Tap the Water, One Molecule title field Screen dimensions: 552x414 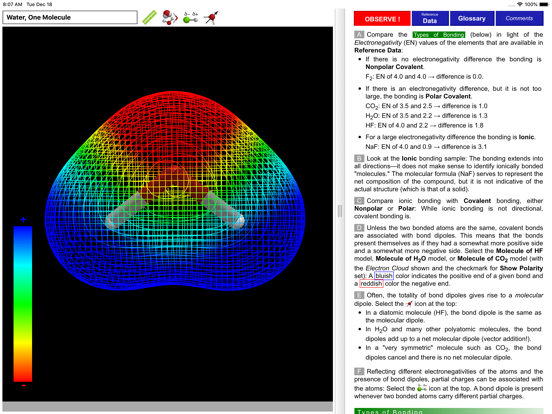[x=70, y=17]
